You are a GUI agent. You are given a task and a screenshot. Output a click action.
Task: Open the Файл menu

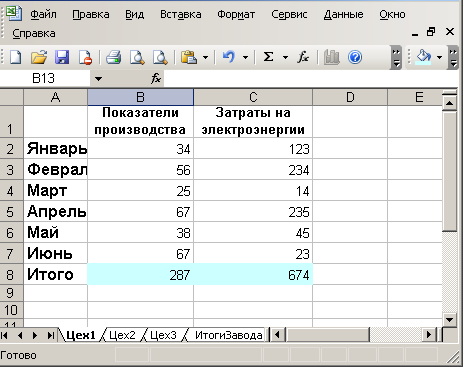[43, 14]
